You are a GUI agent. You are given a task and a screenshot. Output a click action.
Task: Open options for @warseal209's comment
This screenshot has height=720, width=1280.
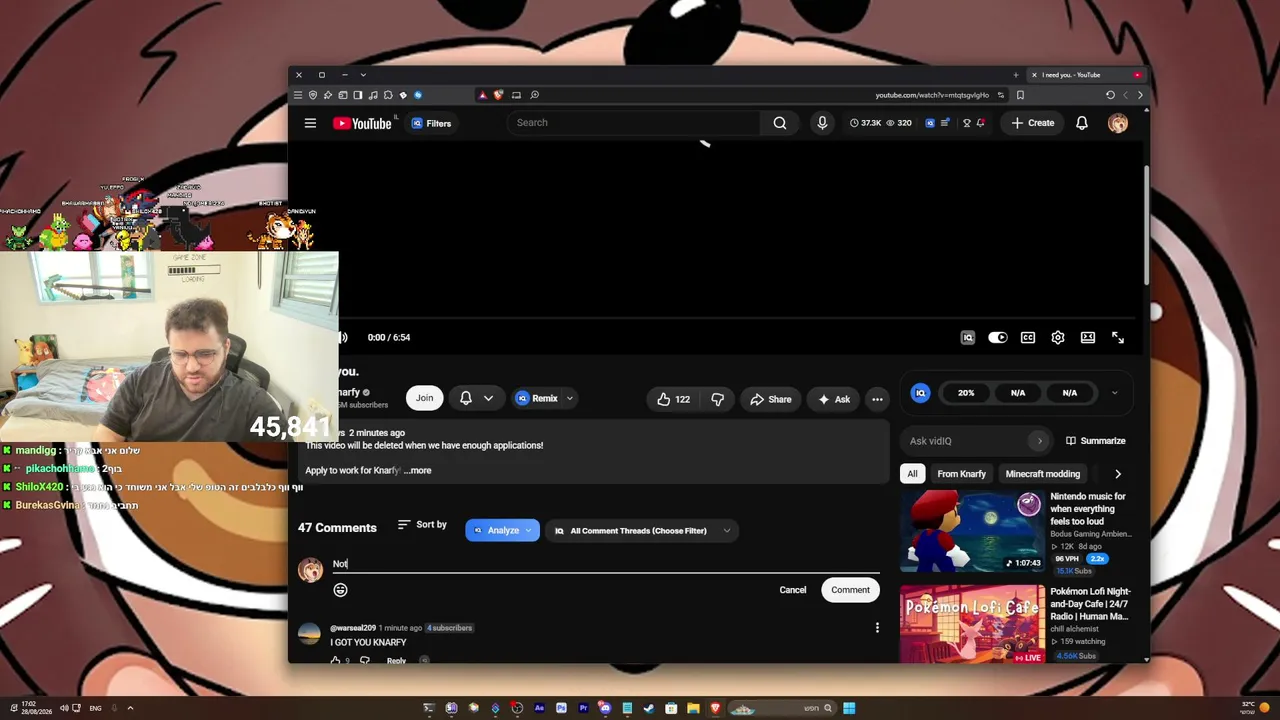(877, 628)
